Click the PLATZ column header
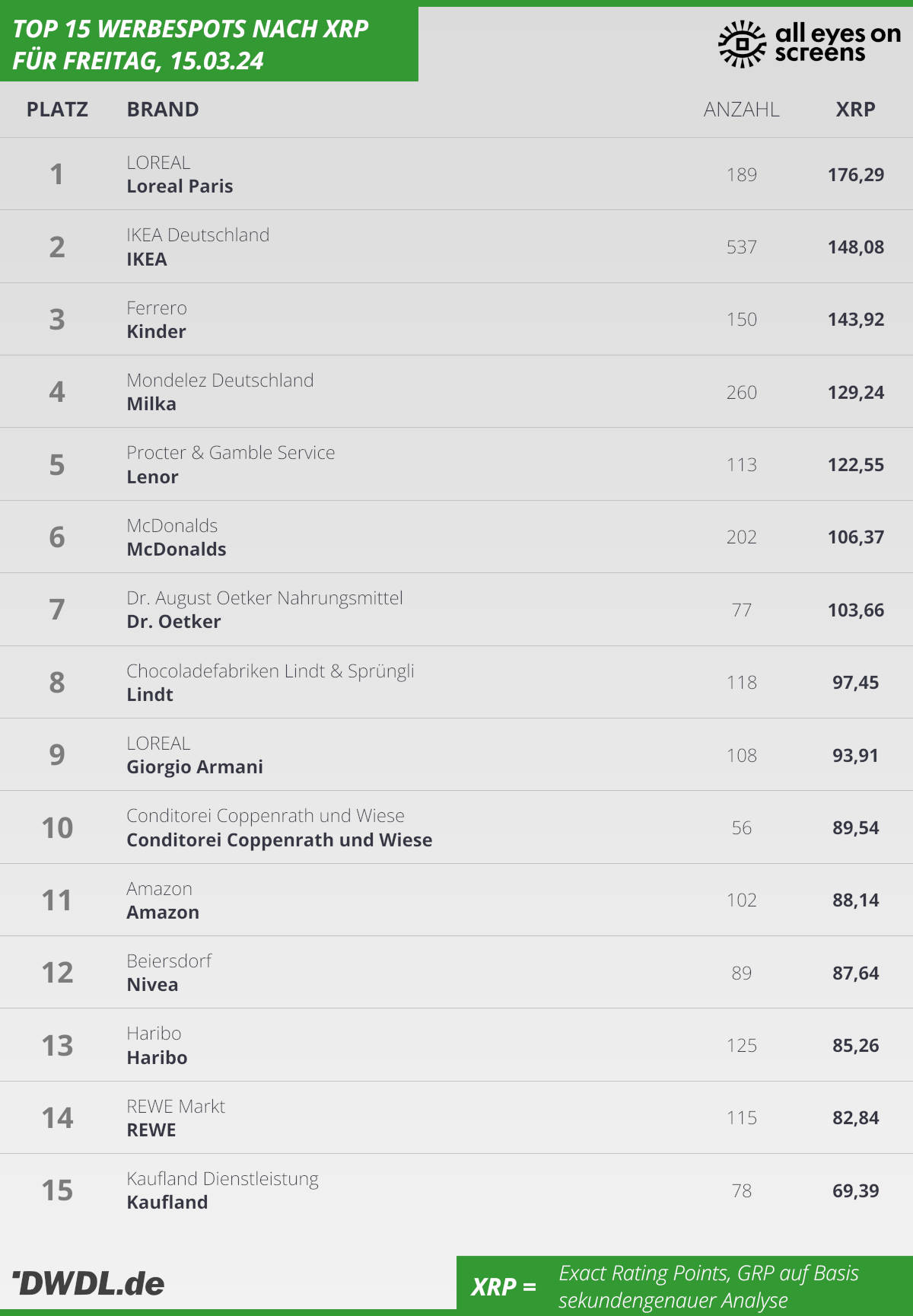This screenshot has height=1316, width=913. [x=57, y=110]
